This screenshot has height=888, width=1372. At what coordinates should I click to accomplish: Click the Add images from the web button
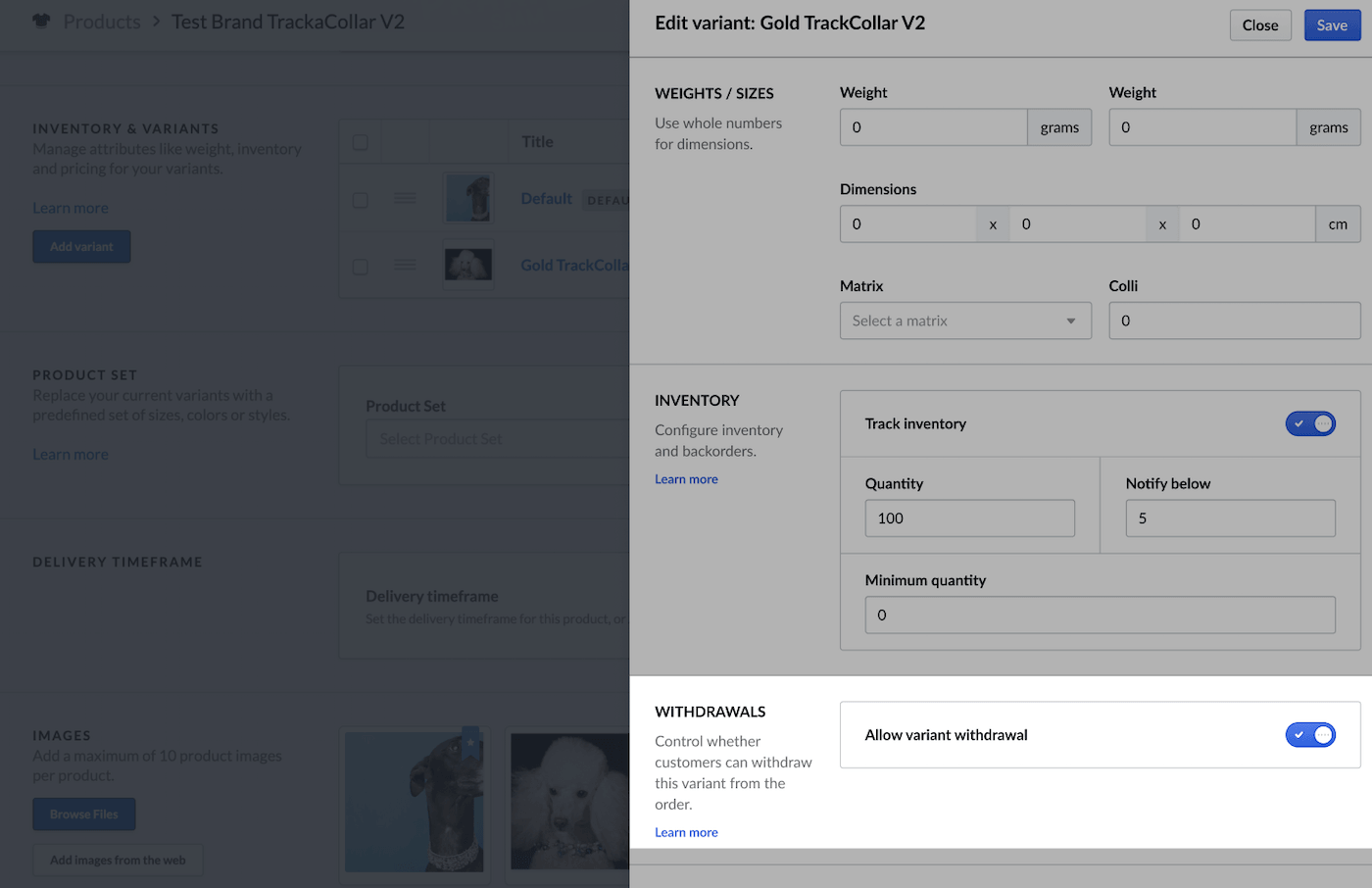(x=118, y=861)
